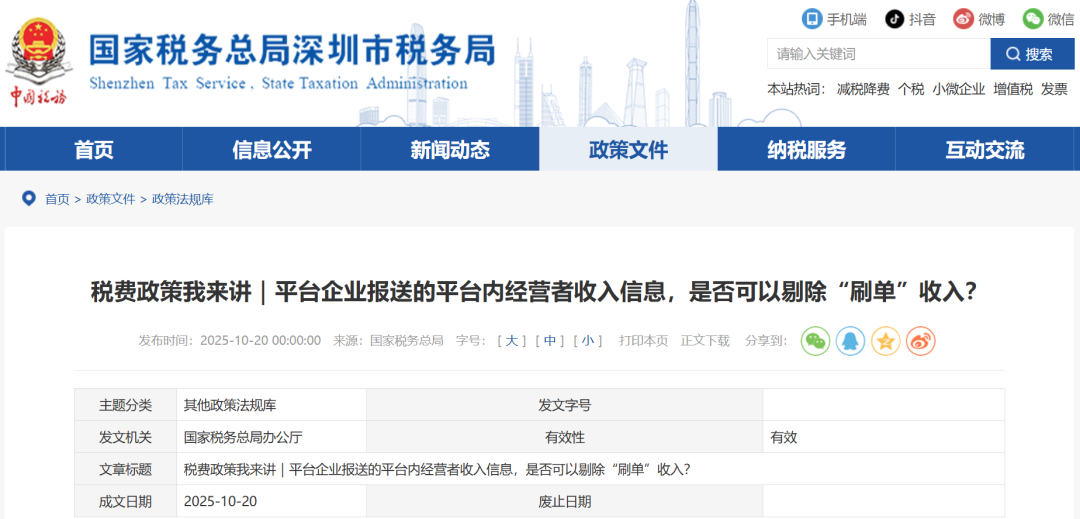Click the 主题分类 label cell

coord(125,405)
